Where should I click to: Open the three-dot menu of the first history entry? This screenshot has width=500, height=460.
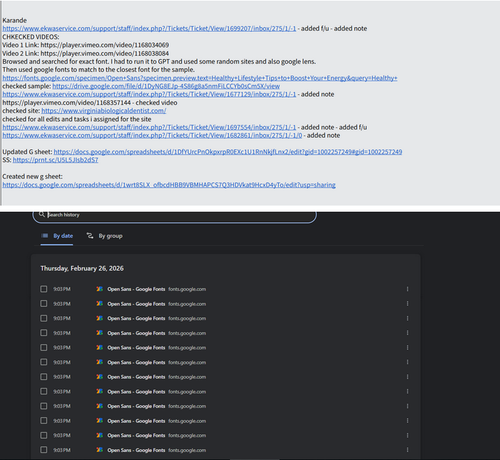(407, 289)
